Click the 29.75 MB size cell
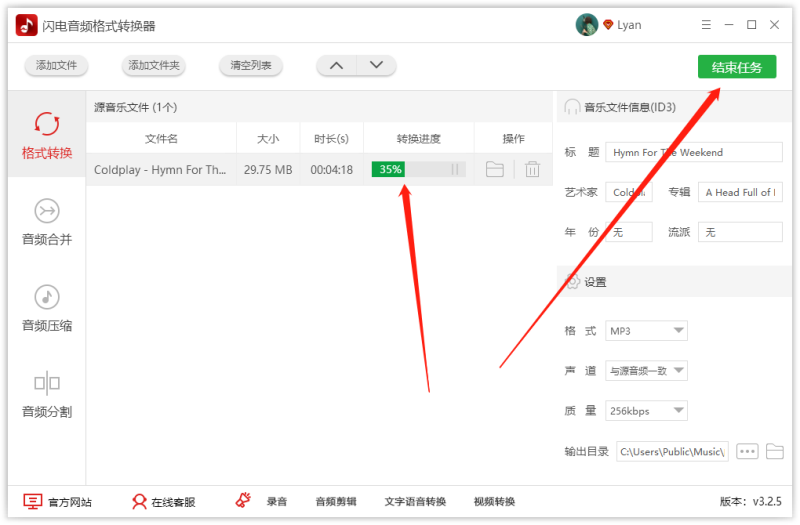The image size is (800, 525). [268, 170]
